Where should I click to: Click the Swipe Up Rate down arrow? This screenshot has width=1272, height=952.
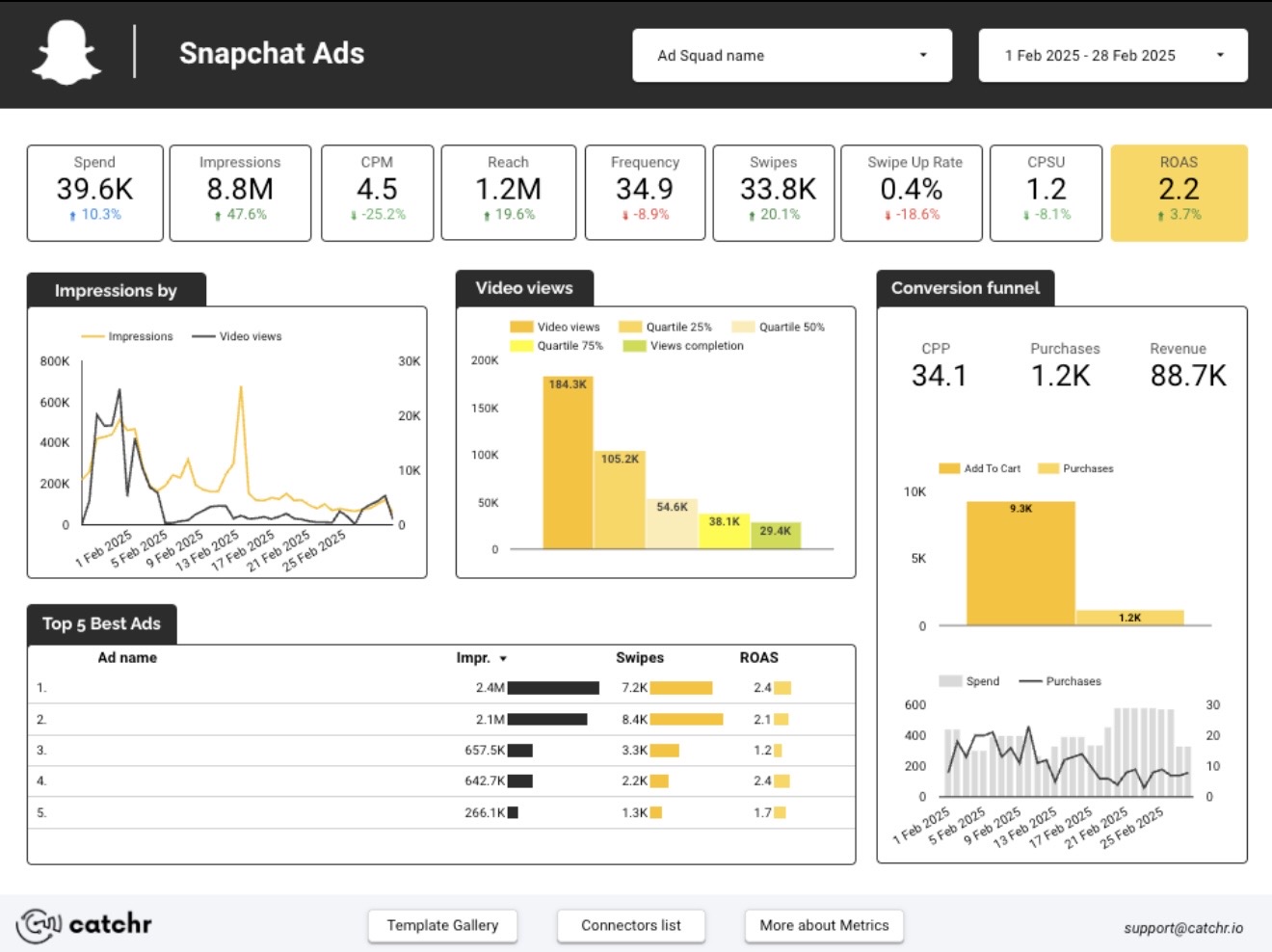[888, 216]
